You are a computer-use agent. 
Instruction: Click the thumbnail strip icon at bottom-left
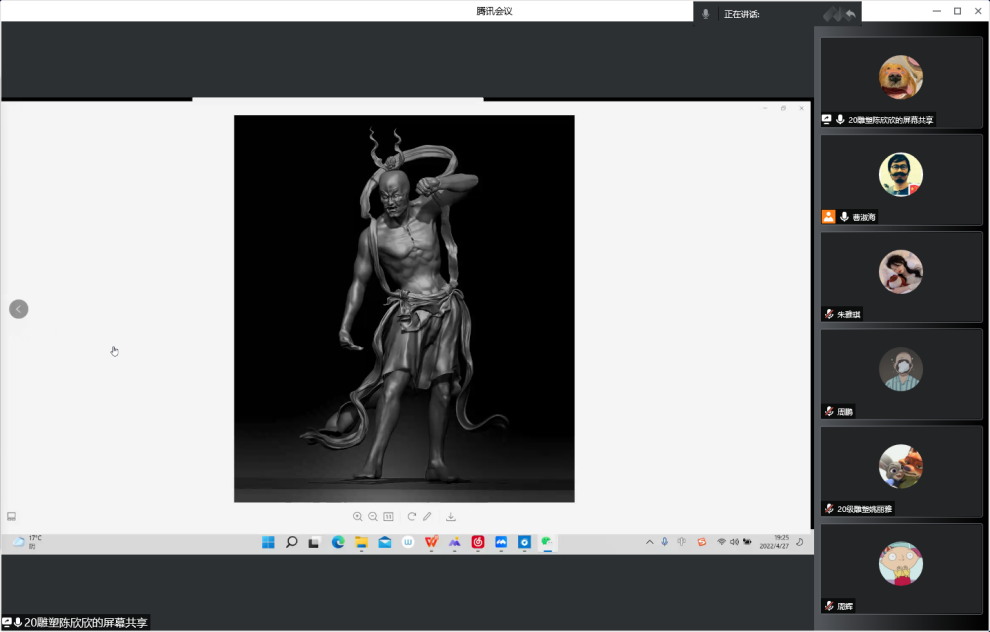pyautogui.click(x=12, y=516)
